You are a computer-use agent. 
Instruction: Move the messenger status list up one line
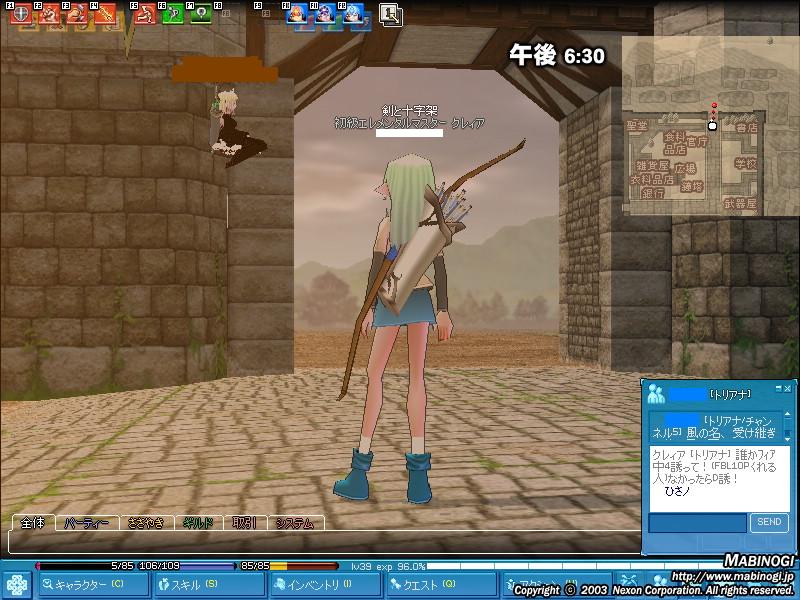click(x=787, y=416)
